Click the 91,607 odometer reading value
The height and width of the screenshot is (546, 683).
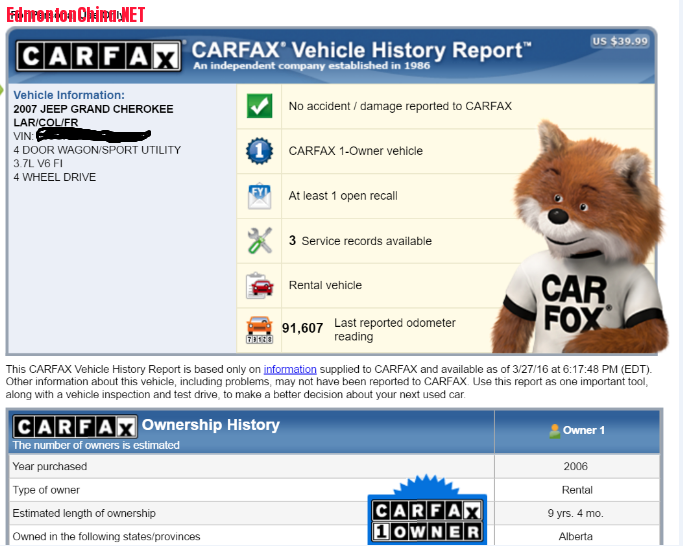pyautogui.click(x=303, y=328)
